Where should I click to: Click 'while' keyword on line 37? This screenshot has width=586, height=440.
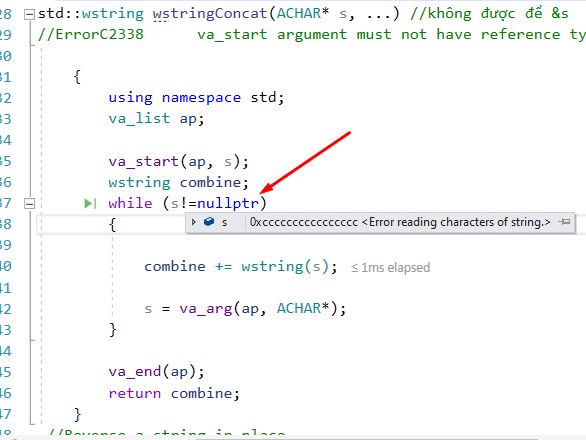(130, 204)
